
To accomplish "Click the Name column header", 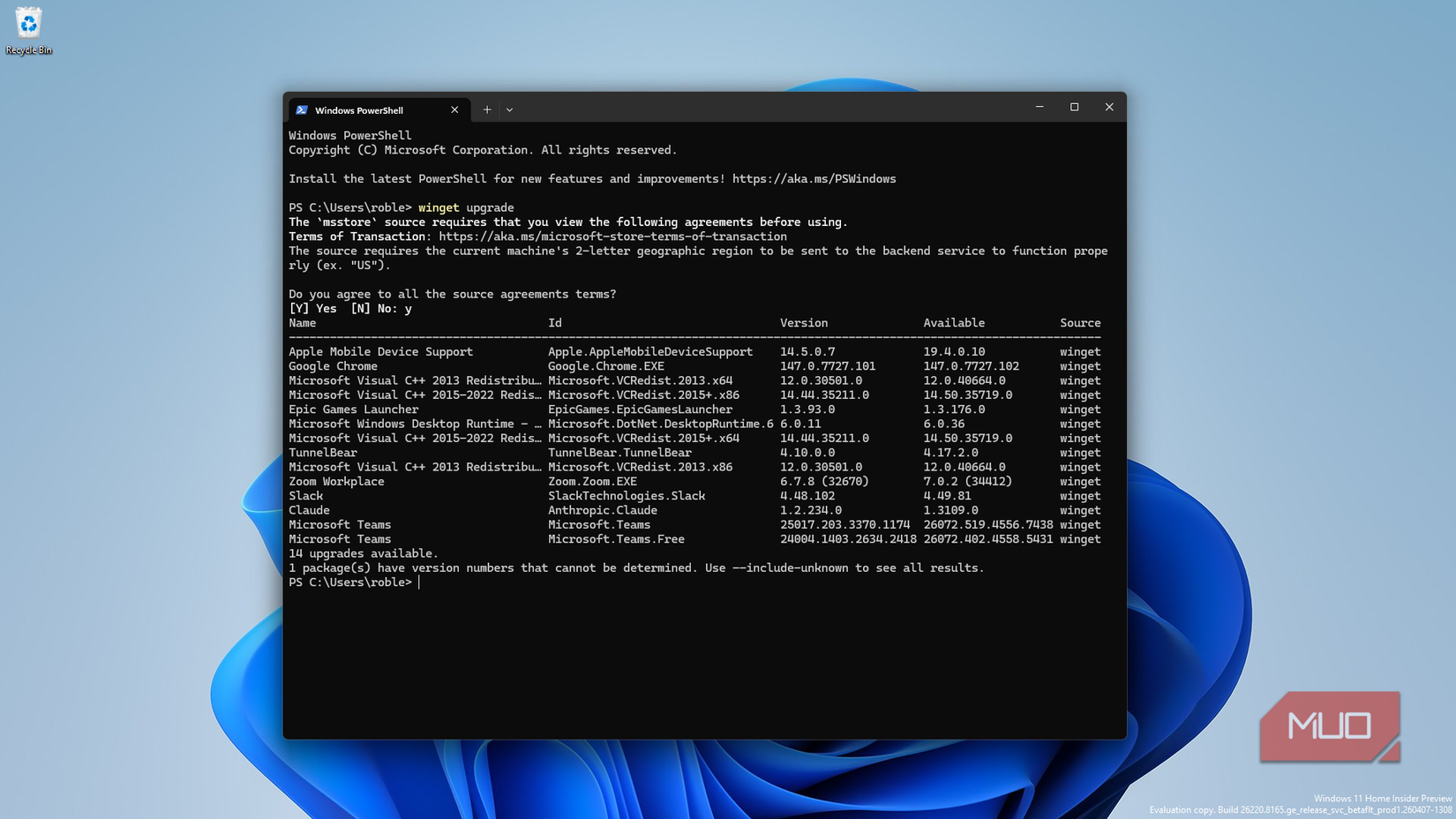I will pos(302,323).
